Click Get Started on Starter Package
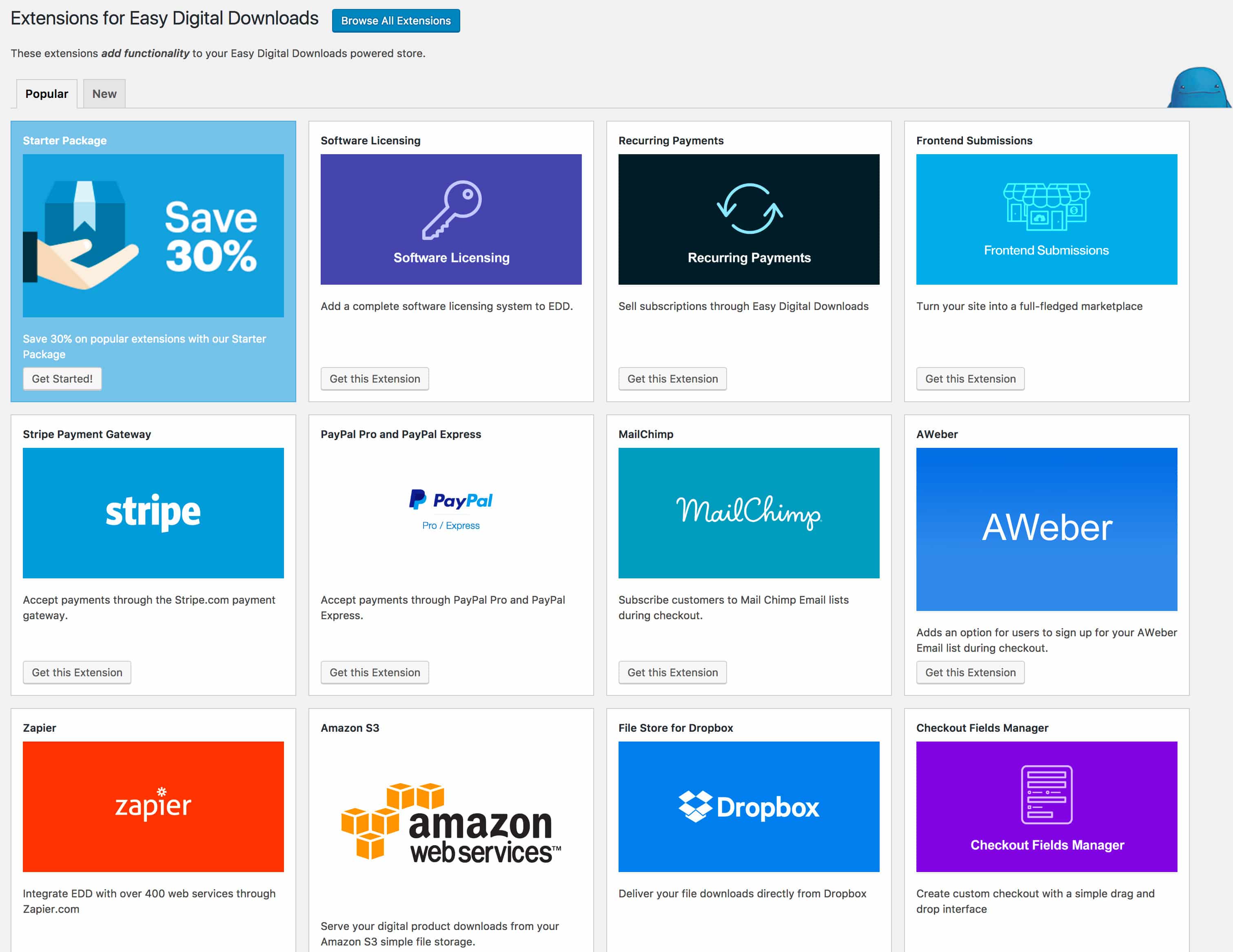This screenshot has width=1233, height=952. click(x=62, y=378)
